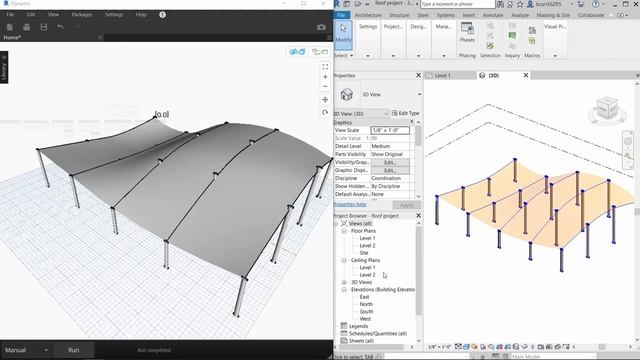The height and width of the screenshot is (360, 640).
Task: Export the Dynamo view with the camera icon
Action: coord(321,27)
